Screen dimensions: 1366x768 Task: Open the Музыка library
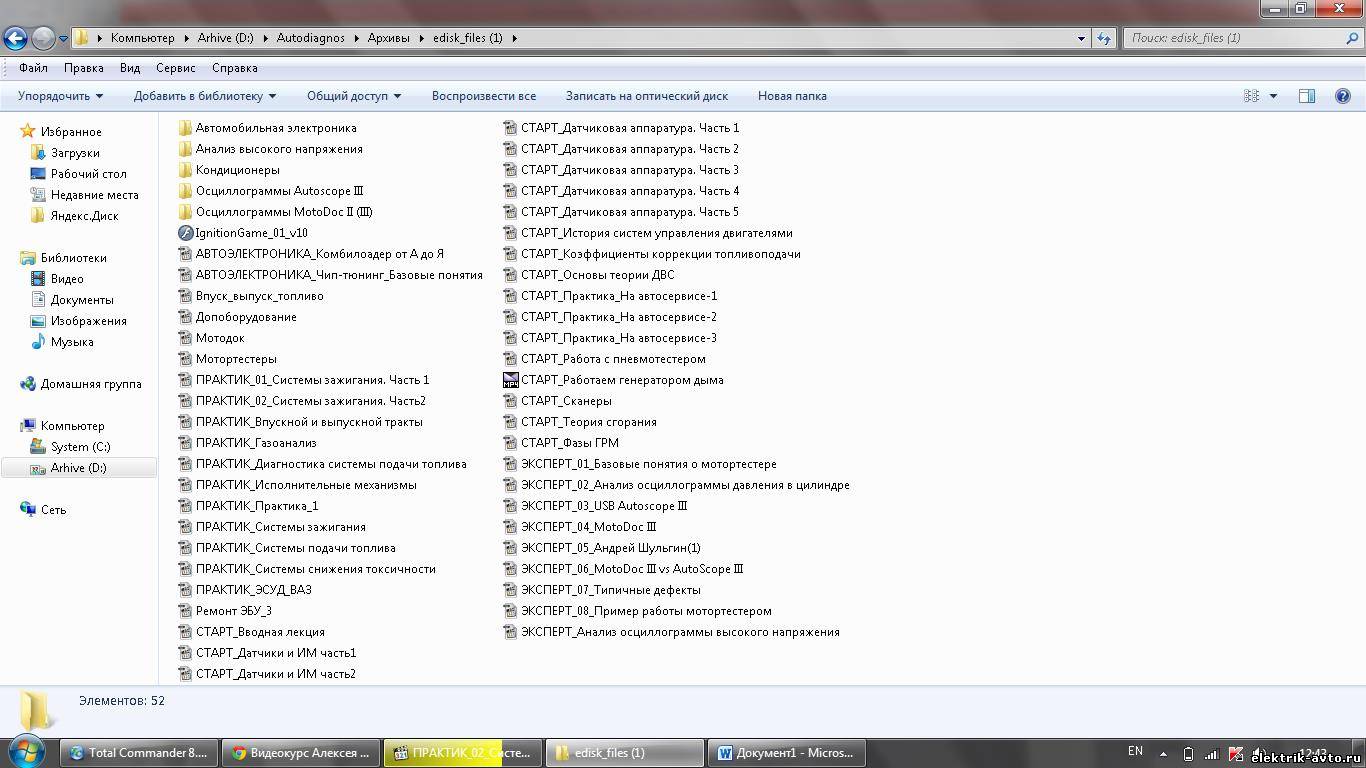[72, 342]
